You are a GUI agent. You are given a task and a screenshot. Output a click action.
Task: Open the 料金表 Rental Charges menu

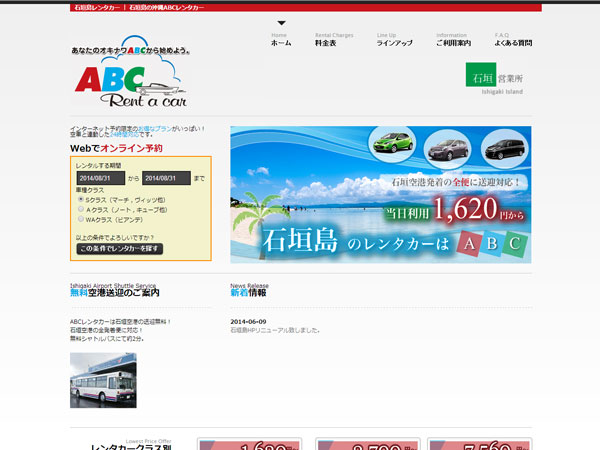325,43
